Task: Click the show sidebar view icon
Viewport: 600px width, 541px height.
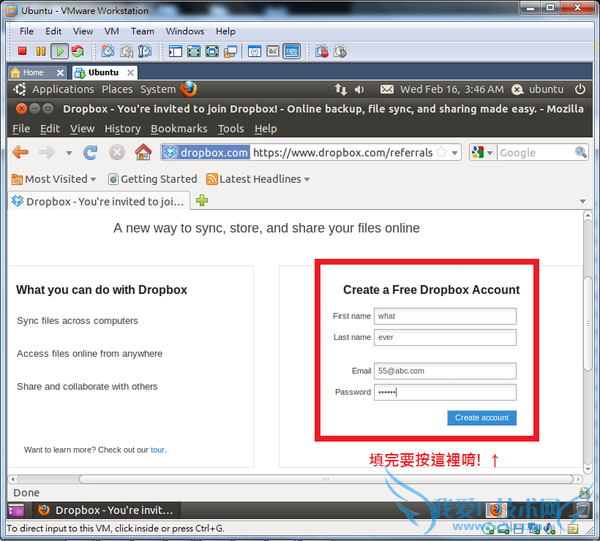Action: pyautogui.click(x=175, y=51)
